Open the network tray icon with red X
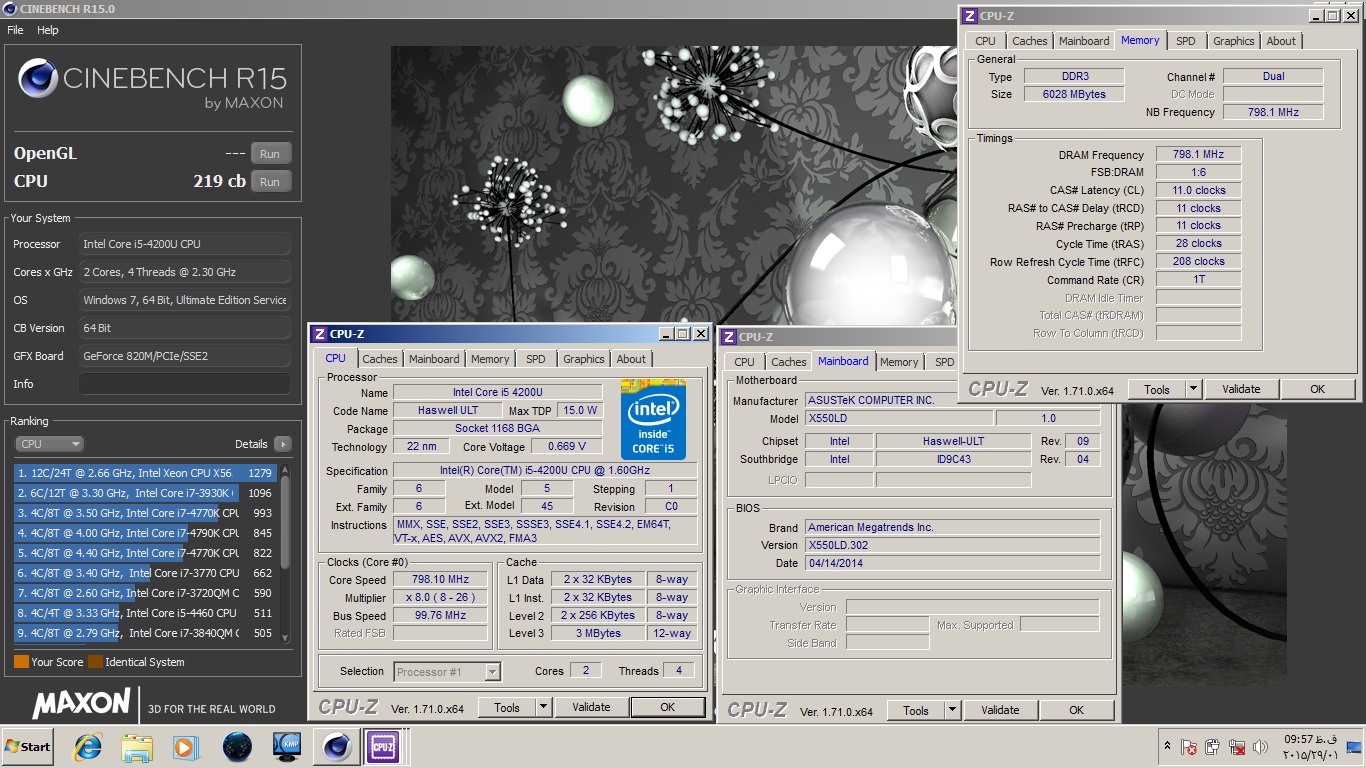The width and height of the screenshot is (1366, 768). [1237, 747]
